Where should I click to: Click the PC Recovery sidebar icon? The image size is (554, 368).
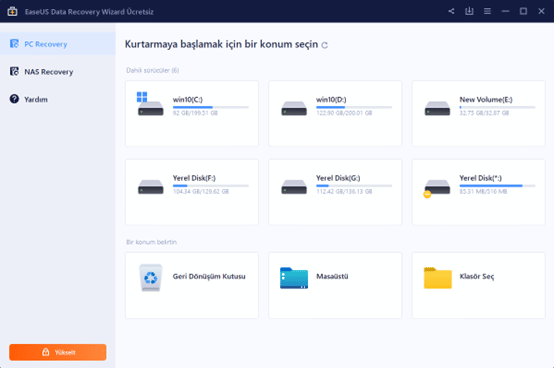click(14, 44)
